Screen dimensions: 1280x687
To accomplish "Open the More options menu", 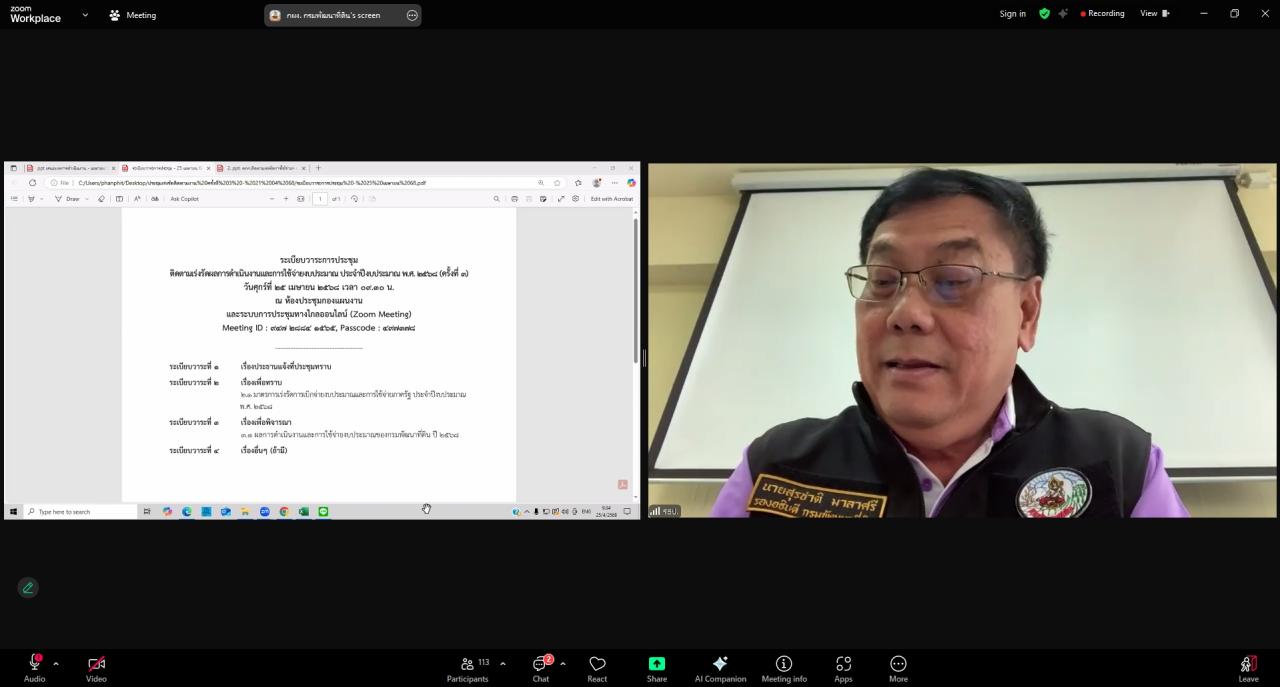I will pyautogui.click(x=898, y=668).
